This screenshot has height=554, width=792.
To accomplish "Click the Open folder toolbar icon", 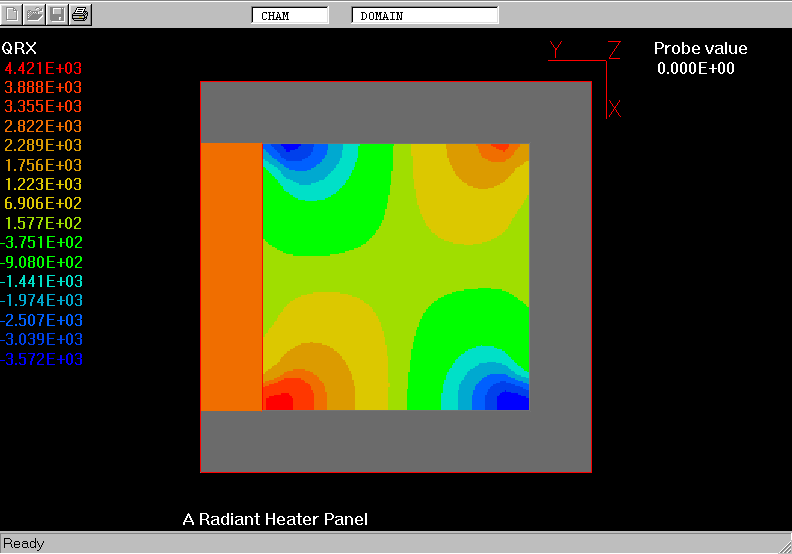I will 35,14.
